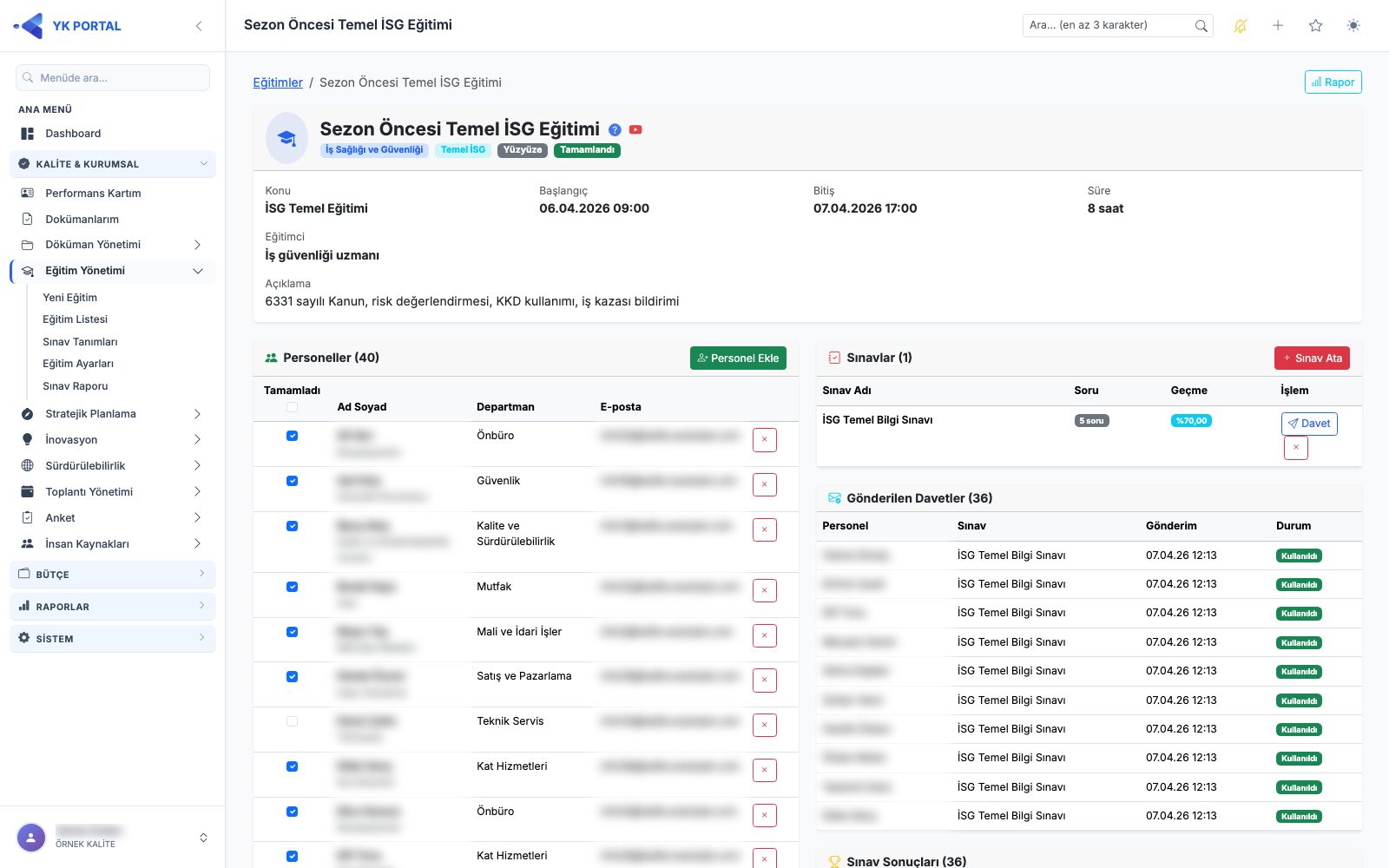
Task: Toggle the light/dark theme sun icon
Action: [x=1353, y=26]
